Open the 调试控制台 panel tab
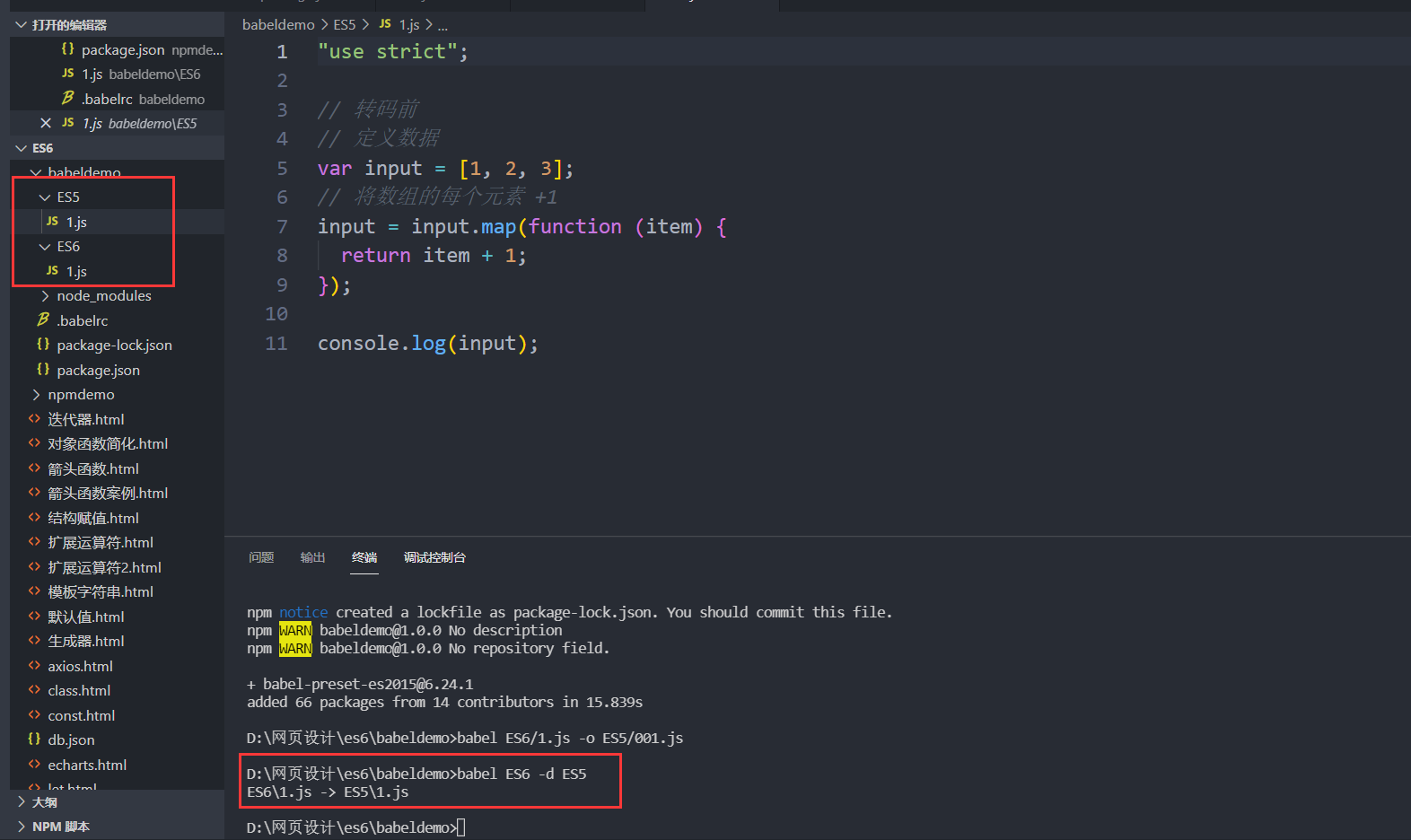1411x840 pixels. pyautogui.click(x=434, y=557)
